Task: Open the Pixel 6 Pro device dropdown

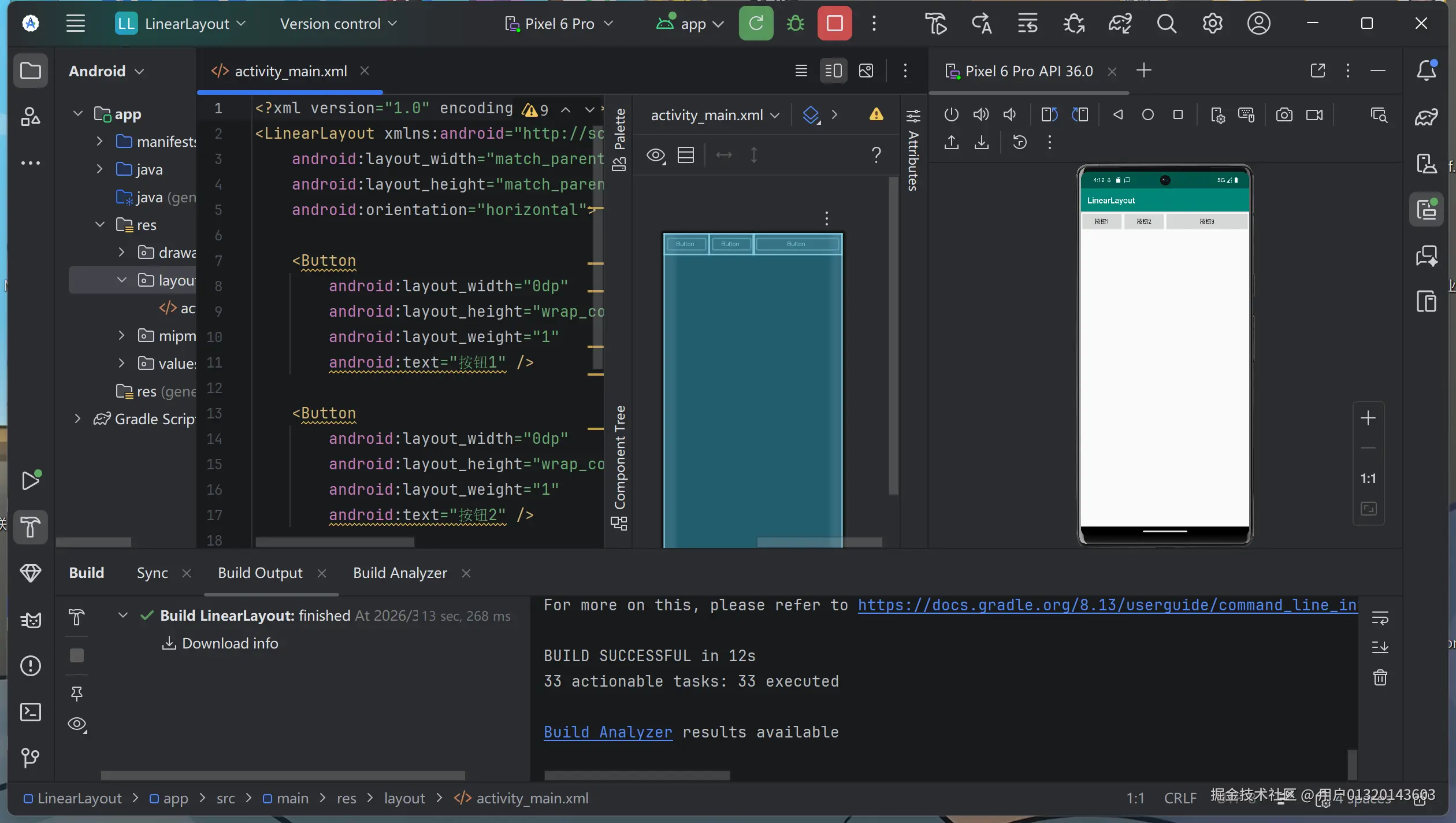Action: 559,24
